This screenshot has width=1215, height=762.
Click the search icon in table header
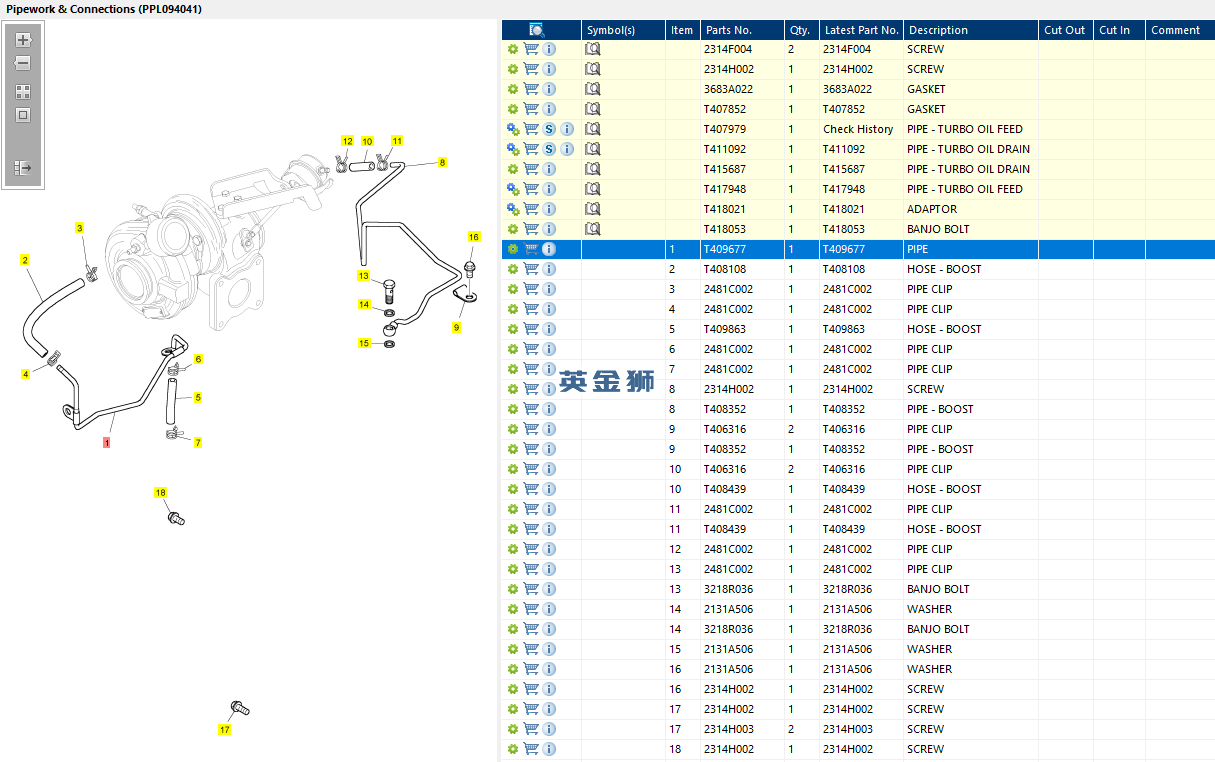536,30
